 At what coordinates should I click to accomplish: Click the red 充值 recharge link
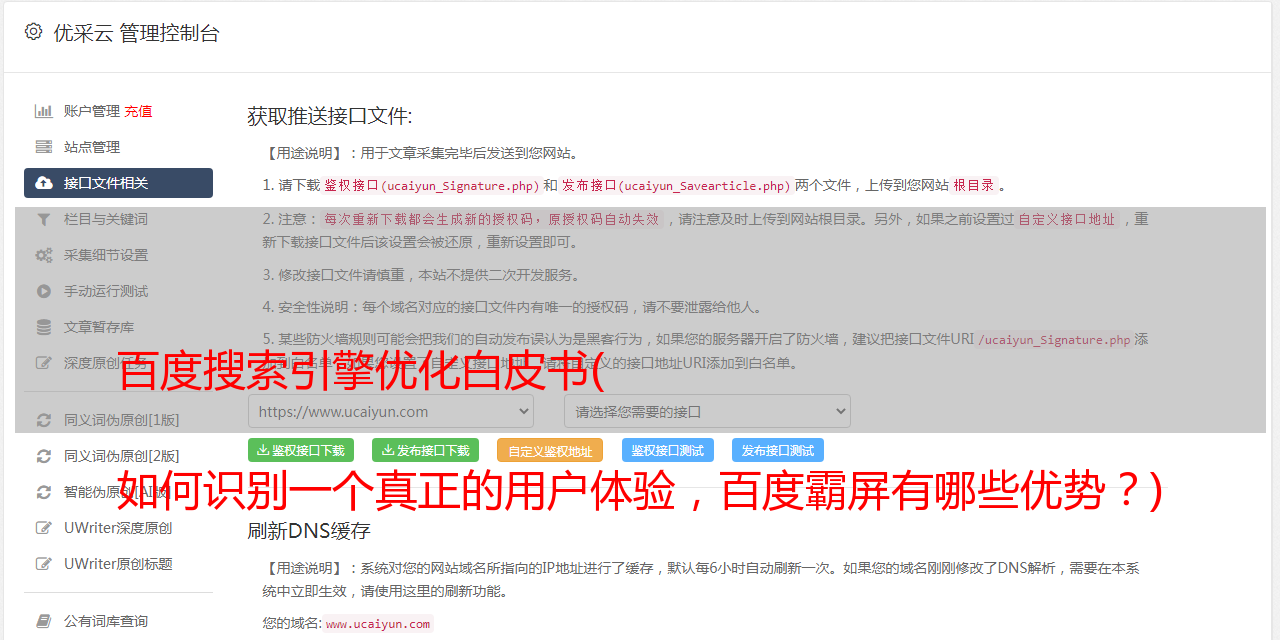pyautogui.click(x=138, y=111)
